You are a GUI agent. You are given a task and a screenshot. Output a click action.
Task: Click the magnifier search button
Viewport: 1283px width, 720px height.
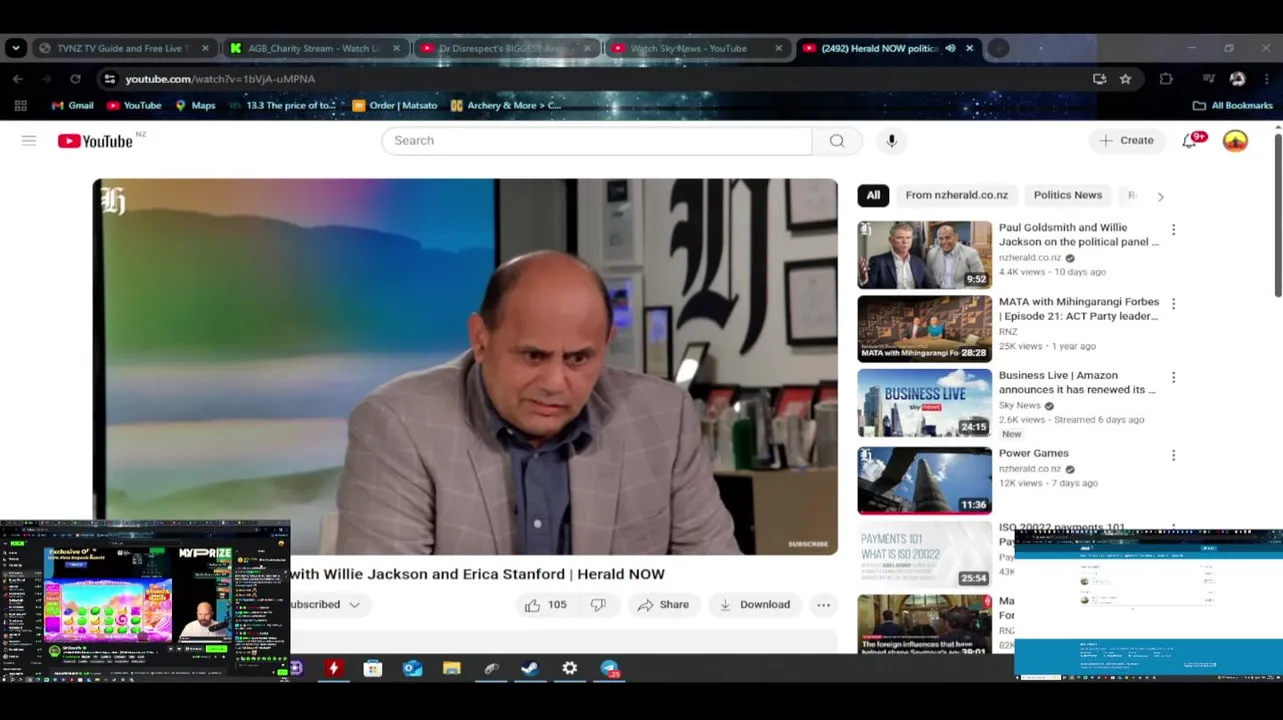pyautogui.click(x=837, y=141)
